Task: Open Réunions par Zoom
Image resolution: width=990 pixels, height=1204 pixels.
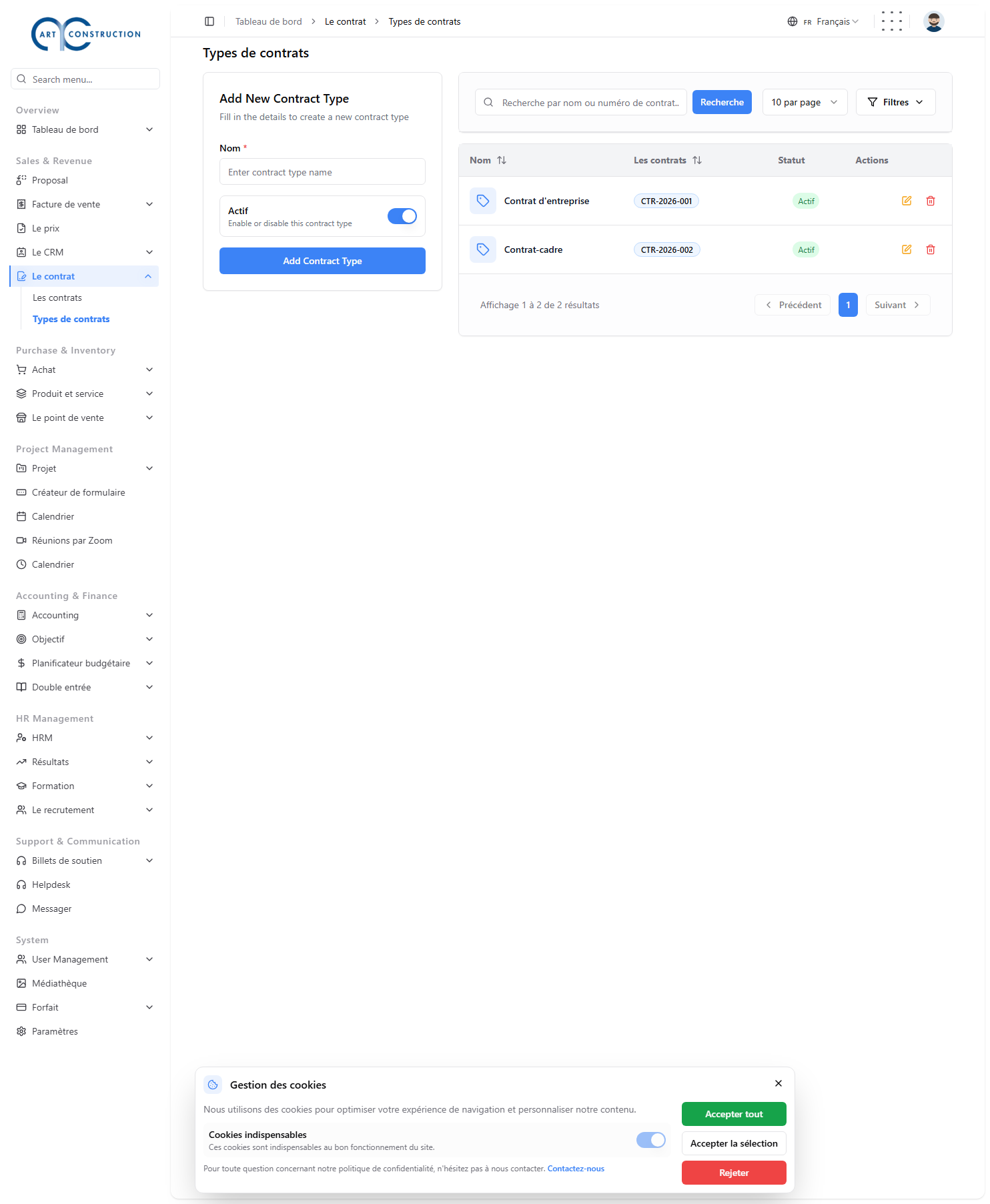Action: pyautogui.click(x=85, y=540)
